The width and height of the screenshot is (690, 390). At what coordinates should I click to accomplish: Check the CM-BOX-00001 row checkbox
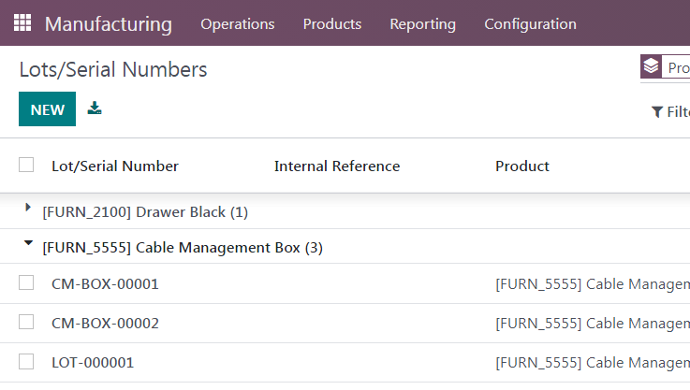tap(26, 283)
